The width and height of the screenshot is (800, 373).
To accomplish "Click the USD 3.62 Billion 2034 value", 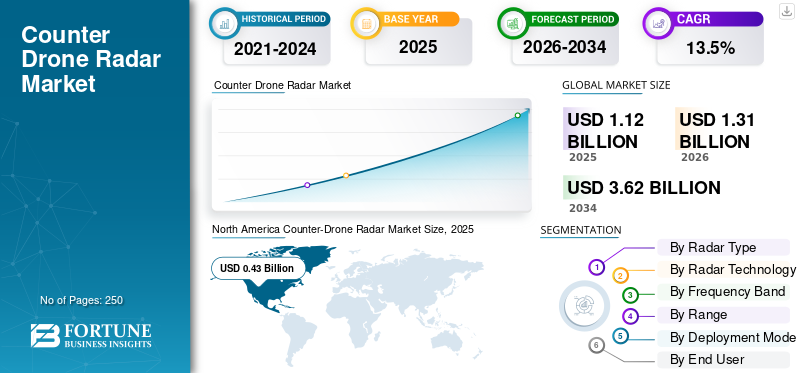I will pos(644,188).
